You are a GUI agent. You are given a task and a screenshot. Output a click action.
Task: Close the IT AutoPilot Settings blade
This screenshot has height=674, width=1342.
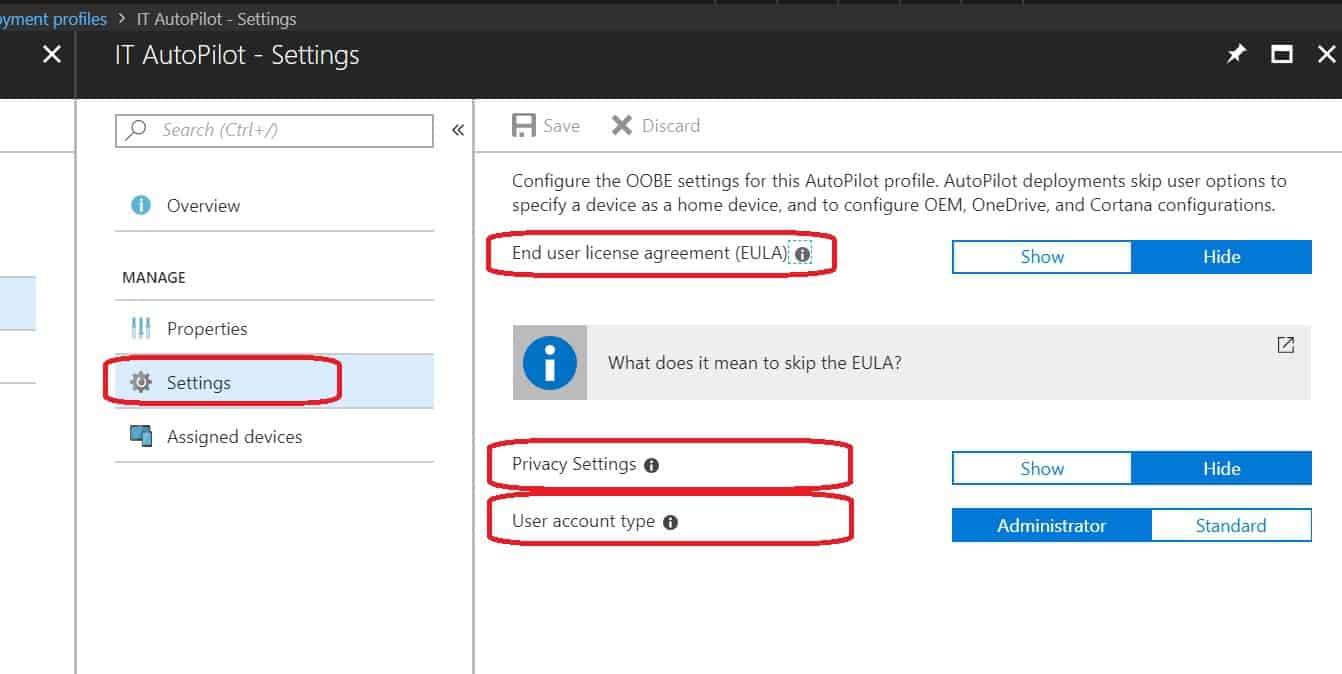(1326, 55)
